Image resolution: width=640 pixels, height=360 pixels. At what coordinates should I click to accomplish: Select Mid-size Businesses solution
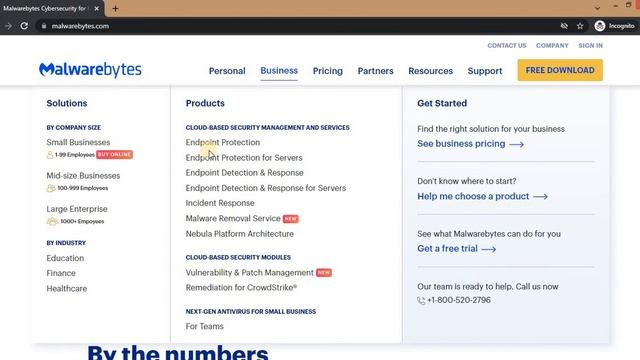click(x=83, y=176)
